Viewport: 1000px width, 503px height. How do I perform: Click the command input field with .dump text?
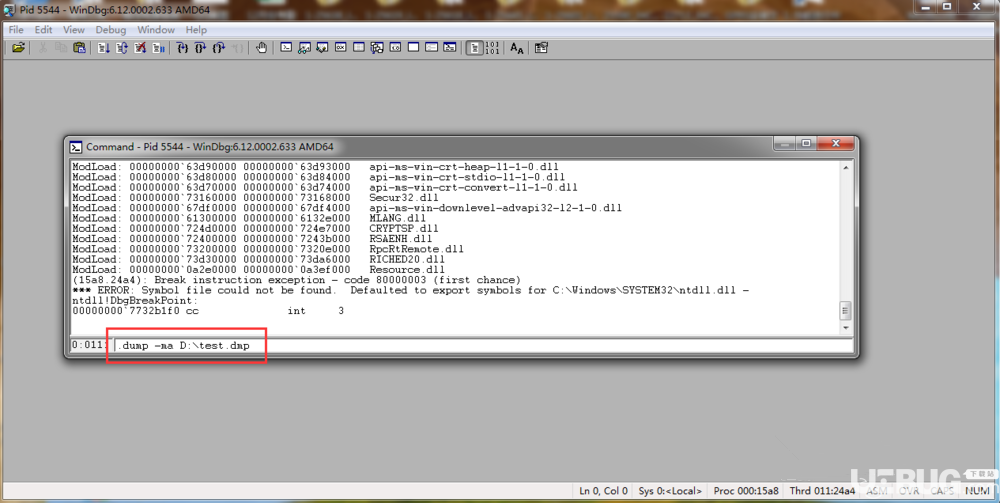click(483, 346)
